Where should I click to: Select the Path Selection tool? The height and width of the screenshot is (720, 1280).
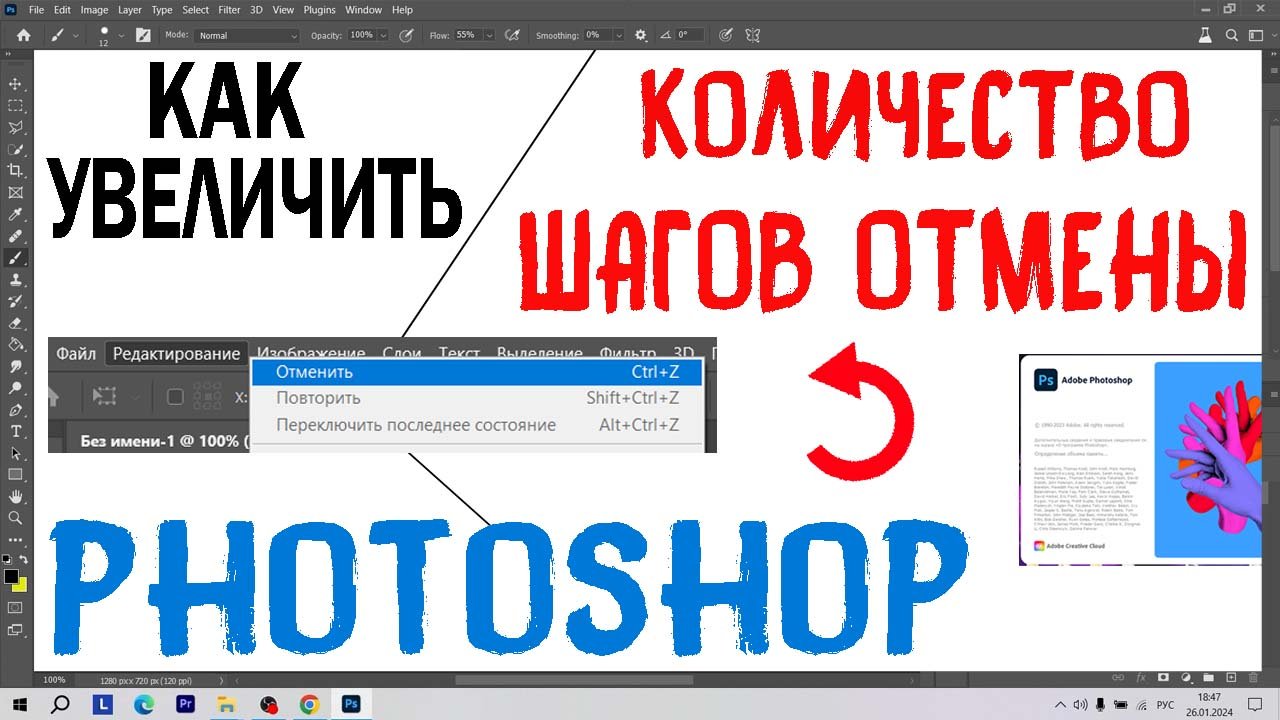(x=15, y=454)
